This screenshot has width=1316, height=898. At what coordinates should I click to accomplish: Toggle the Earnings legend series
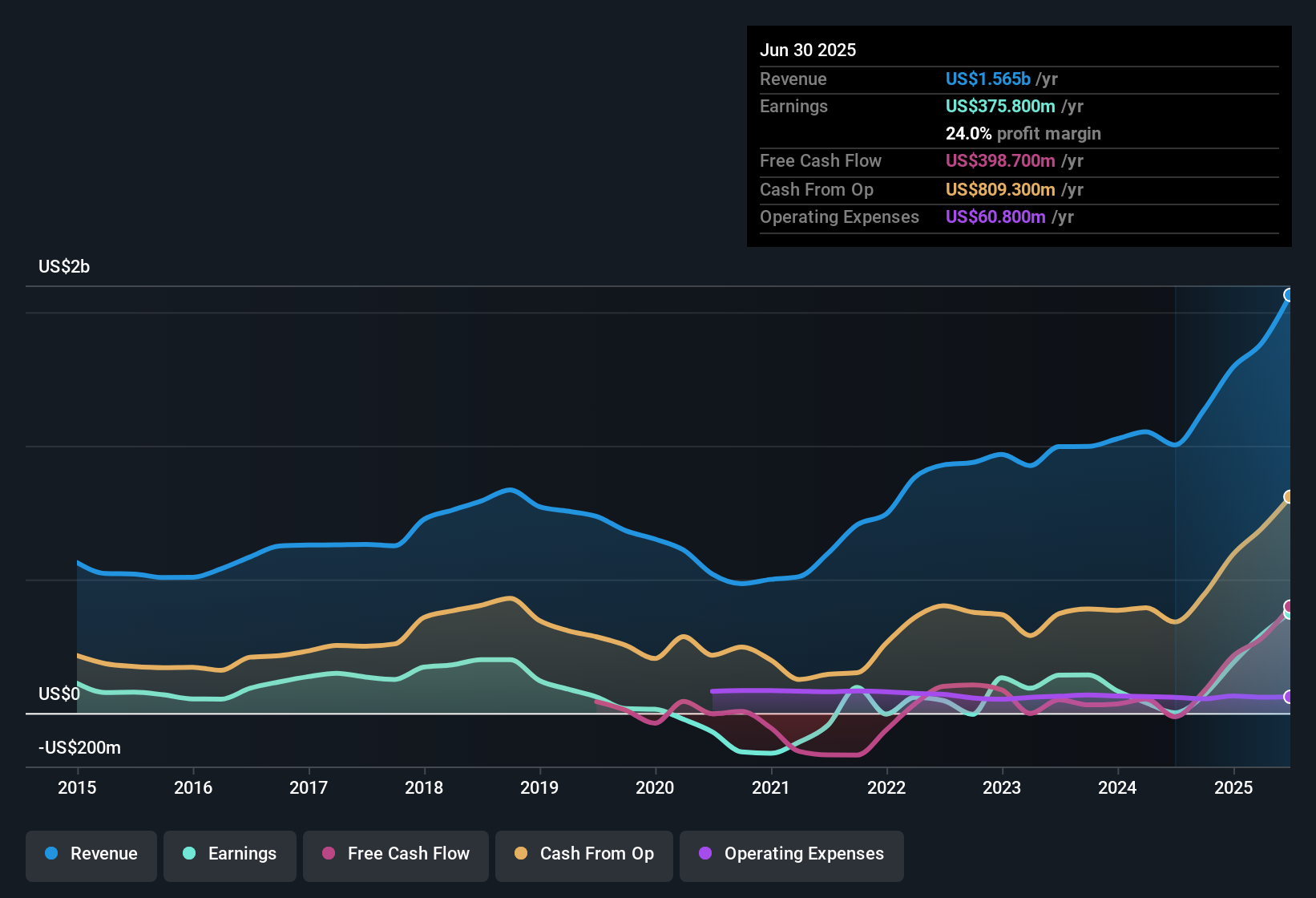click(230, 854)
